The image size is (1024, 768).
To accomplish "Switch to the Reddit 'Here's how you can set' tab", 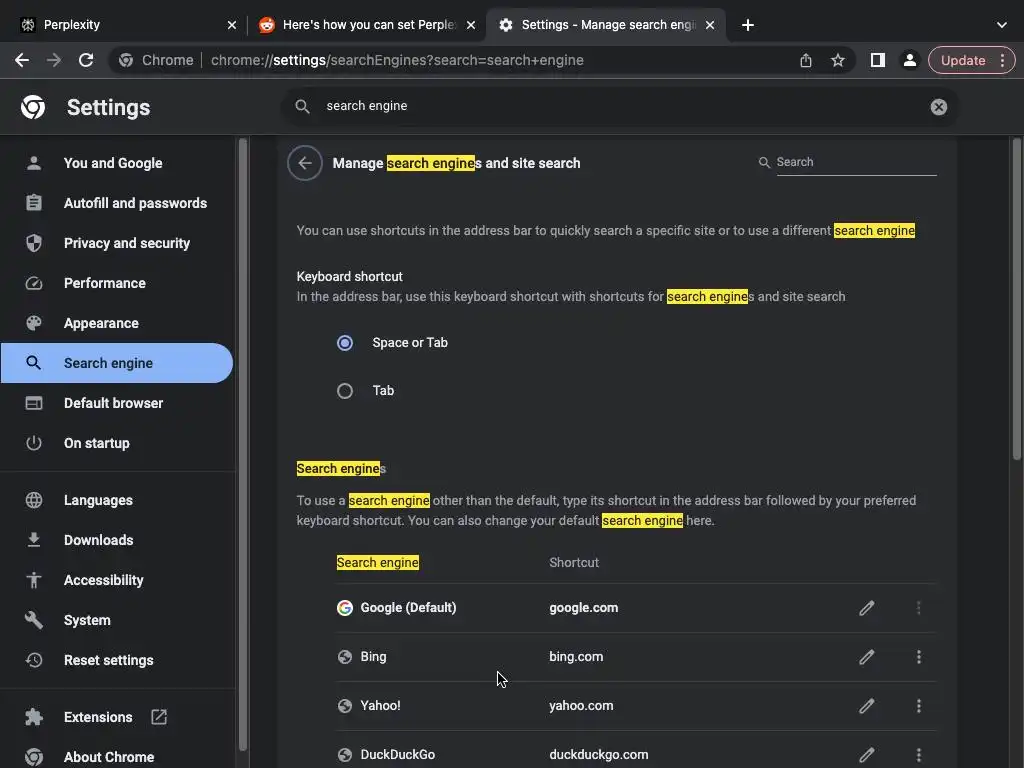I will (368, 25).
